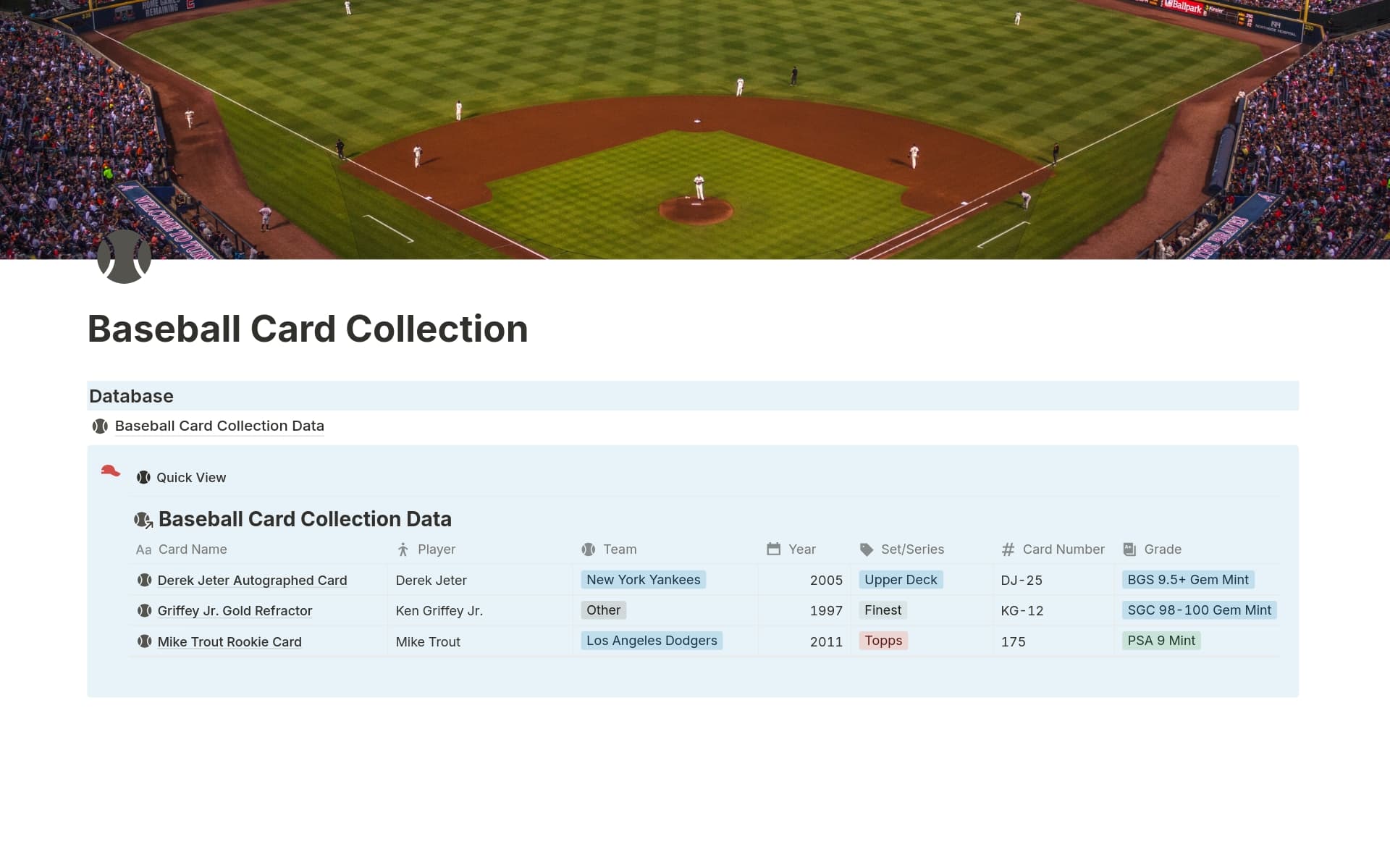
Task: Click the BGS 9.5+ Gem Mint grade tag
Action: pyautogui.click(x=1188, y=580)
